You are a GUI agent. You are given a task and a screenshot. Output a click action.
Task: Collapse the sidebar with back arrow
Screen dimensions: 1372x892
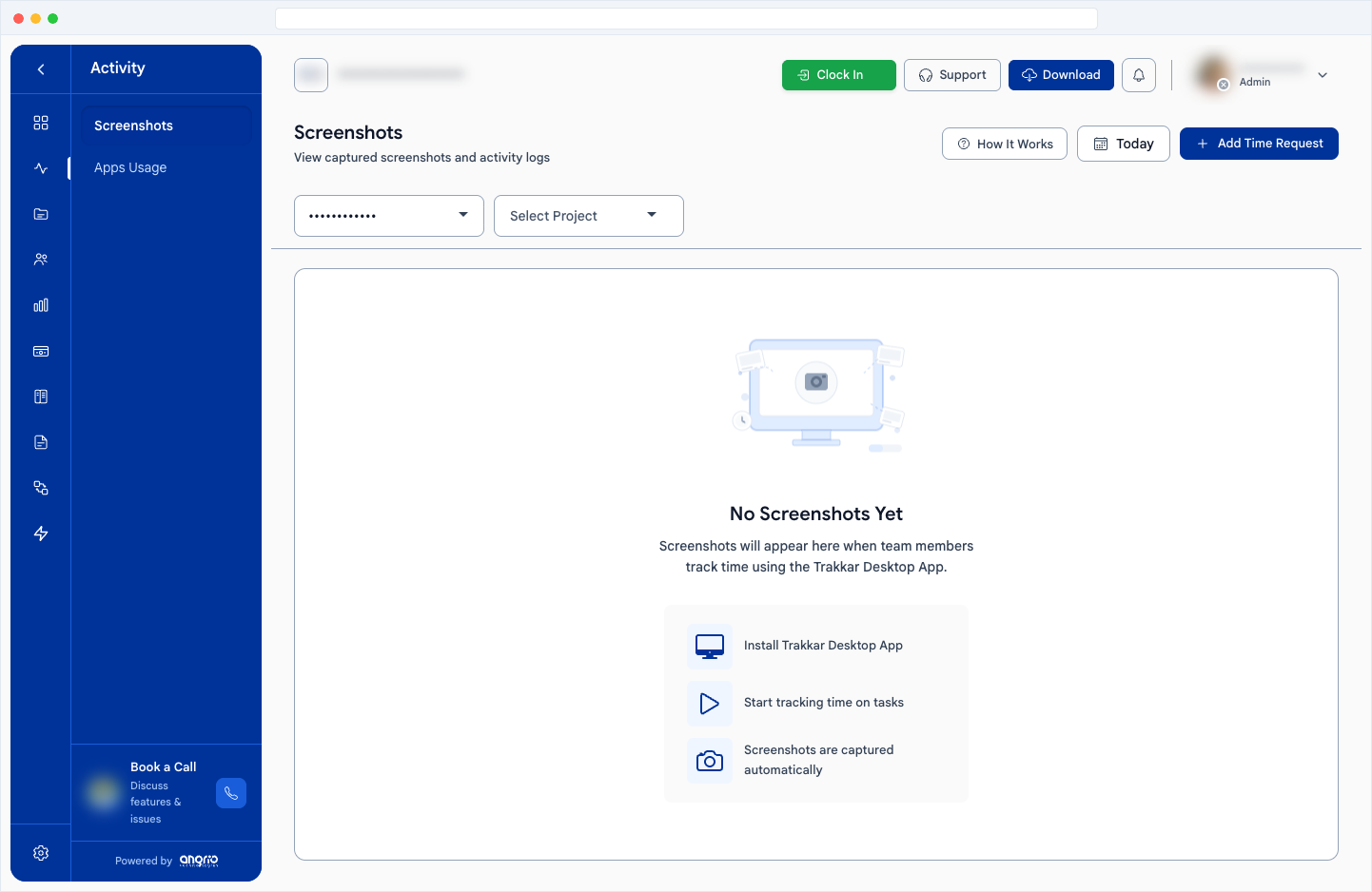(41, 68)
